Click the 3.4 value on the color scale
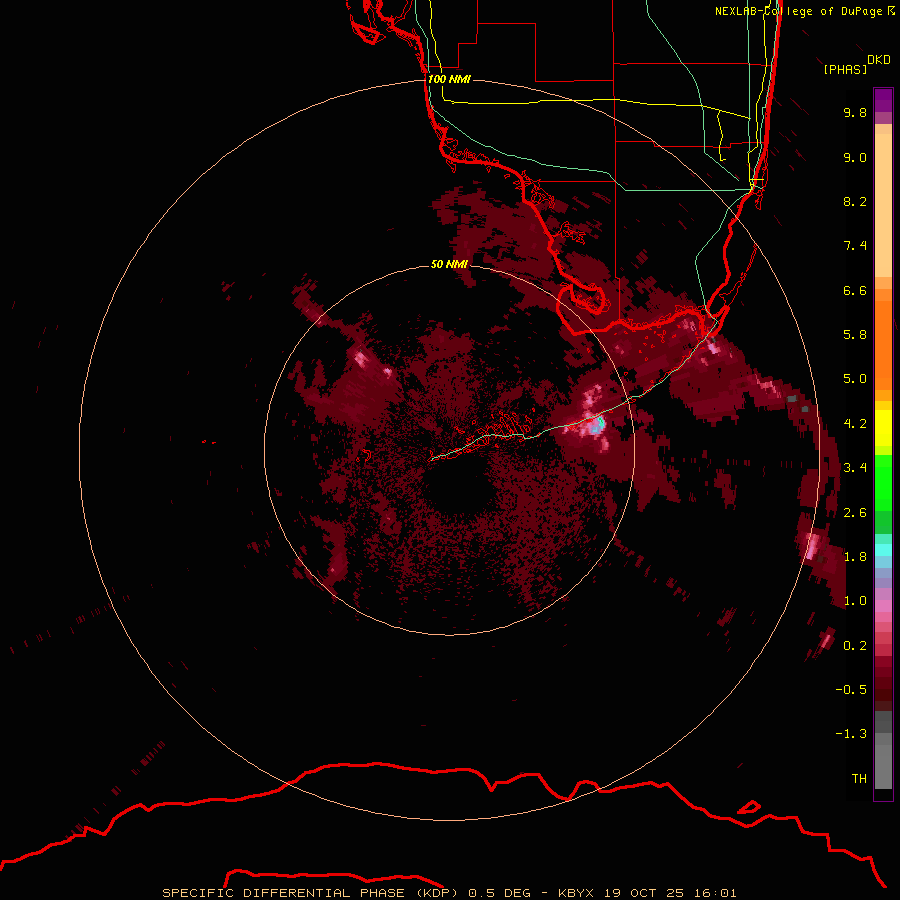 [x=855, y=468]
